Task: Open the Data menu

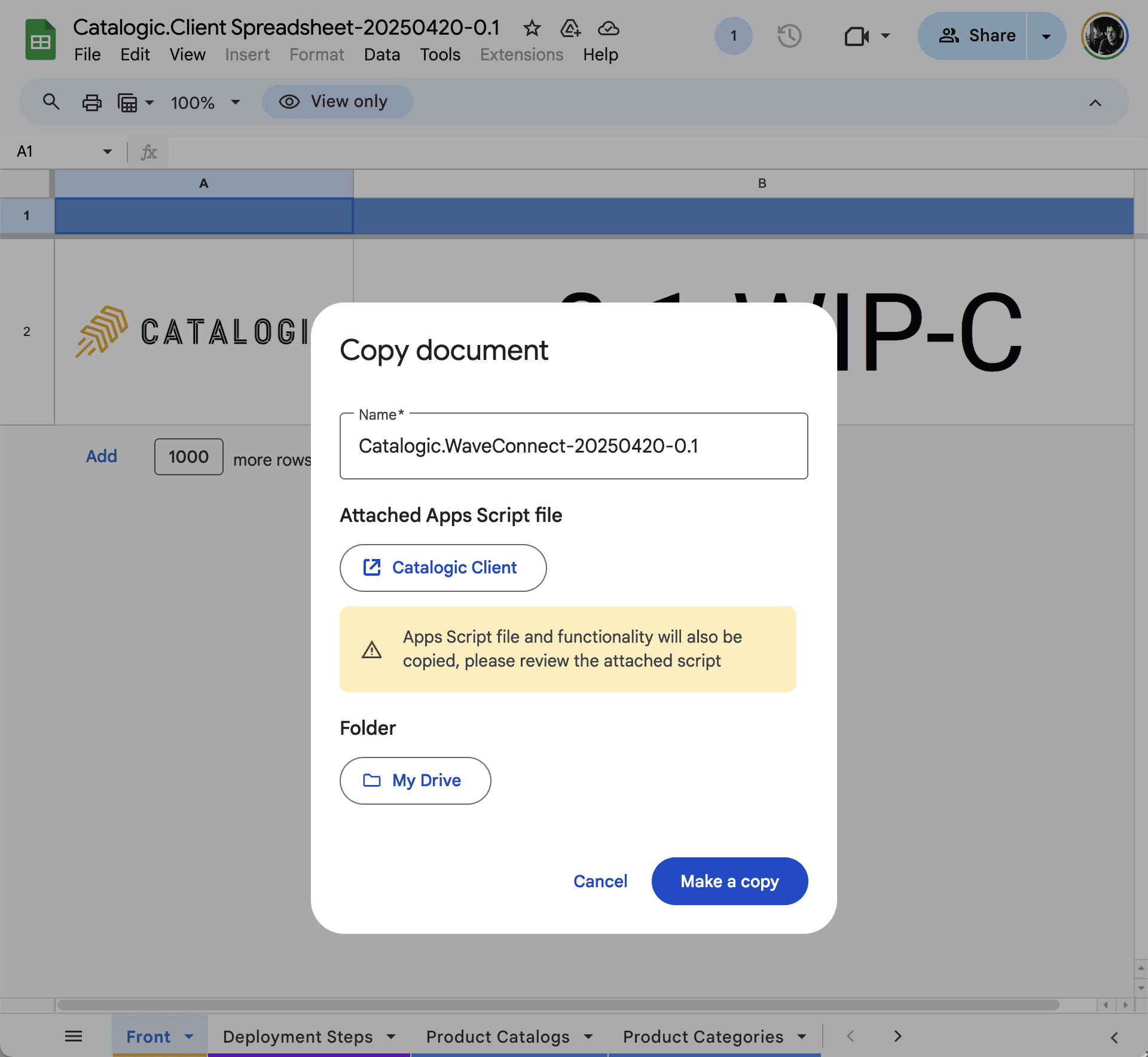Action: pos(381,54)
